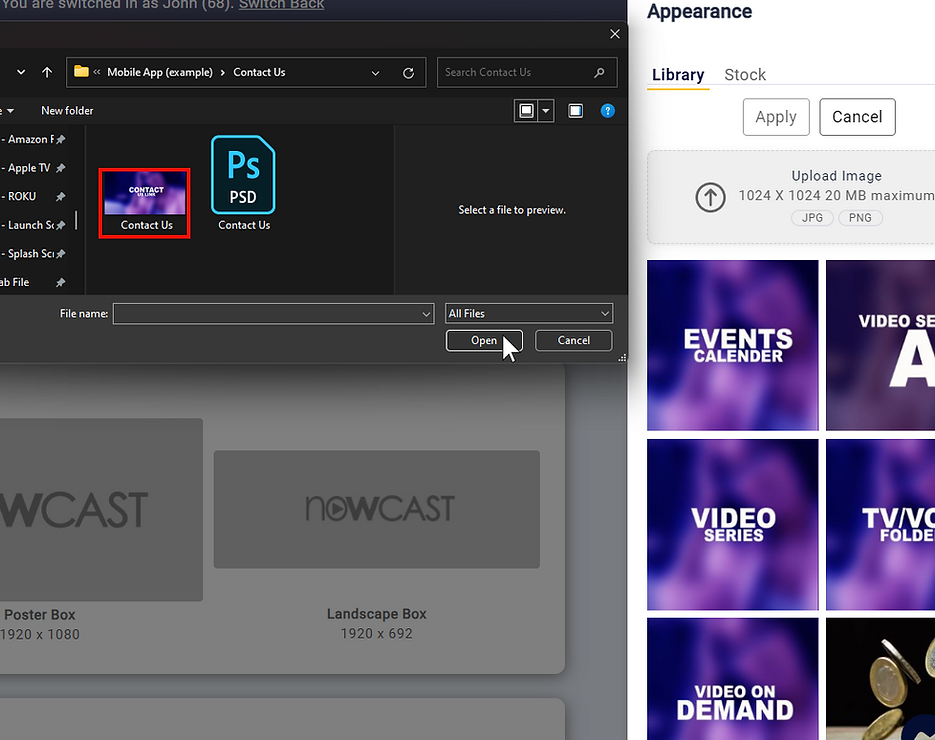Refresh the Contact Us folder
This screenshot has height=740, width=935.
[x=408, y=73]
